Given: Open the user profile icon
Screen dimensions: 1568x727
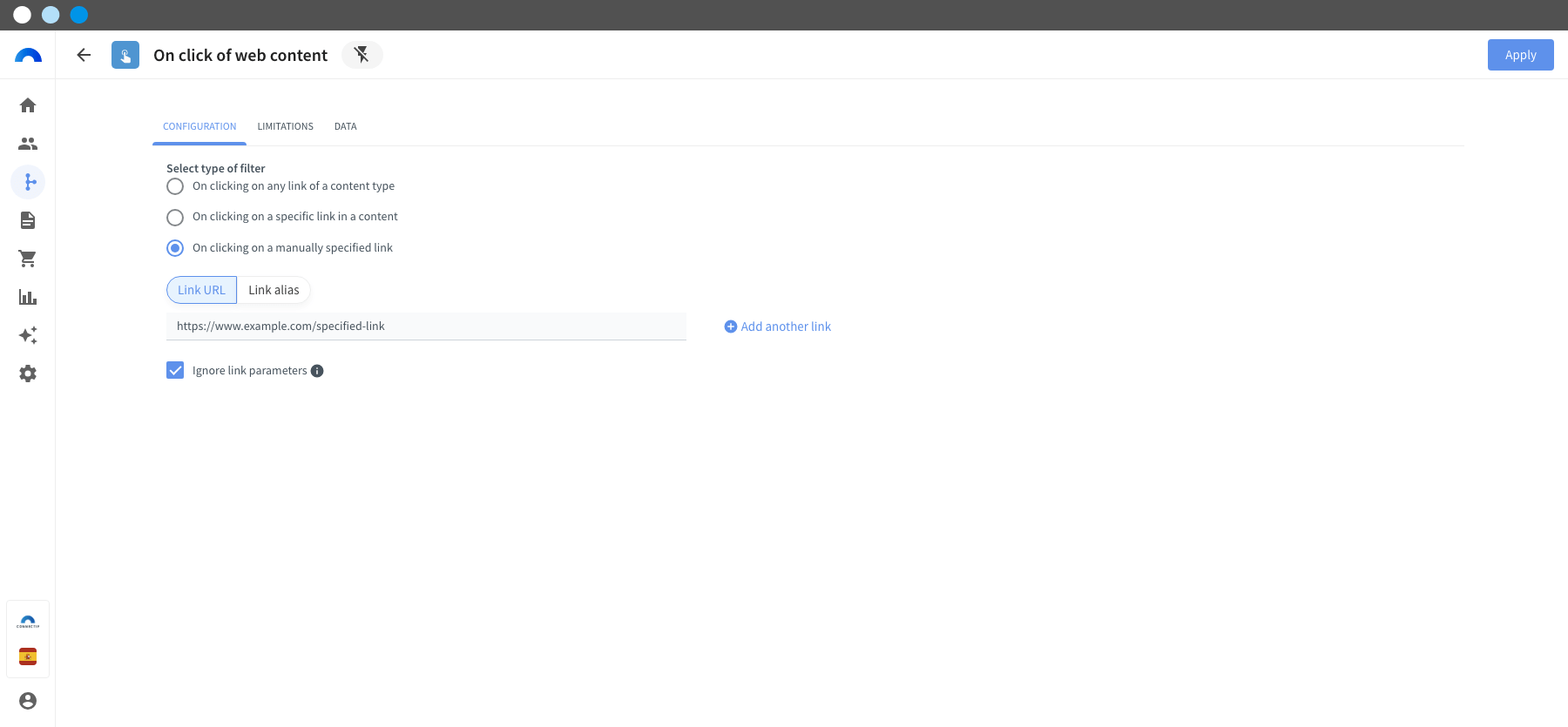Looking at the screenshot, I should (28, 701).
